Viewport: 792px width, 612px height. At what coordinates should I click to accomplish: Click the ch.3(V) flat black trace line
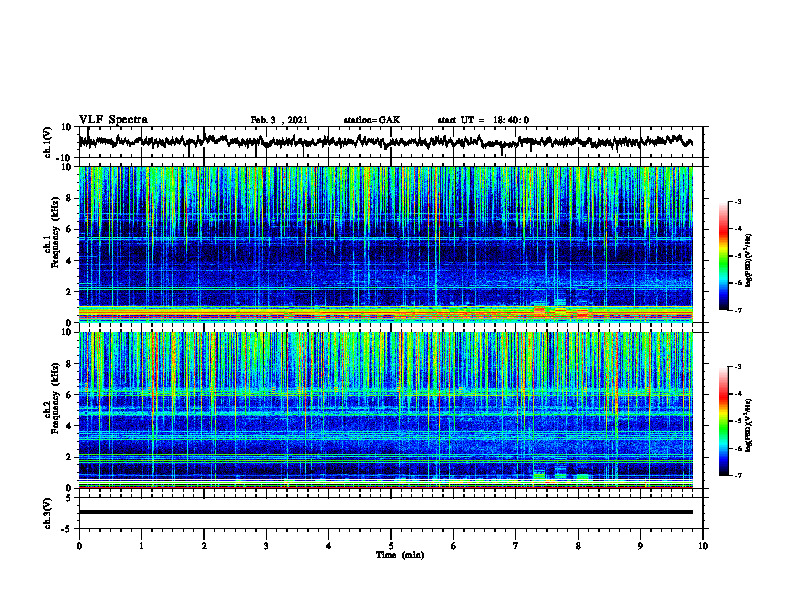coord(386,512)
